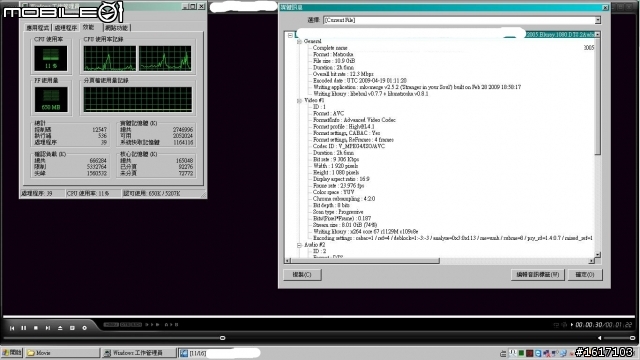Select 'Format : Matroska' row

[x=333, y=54]
